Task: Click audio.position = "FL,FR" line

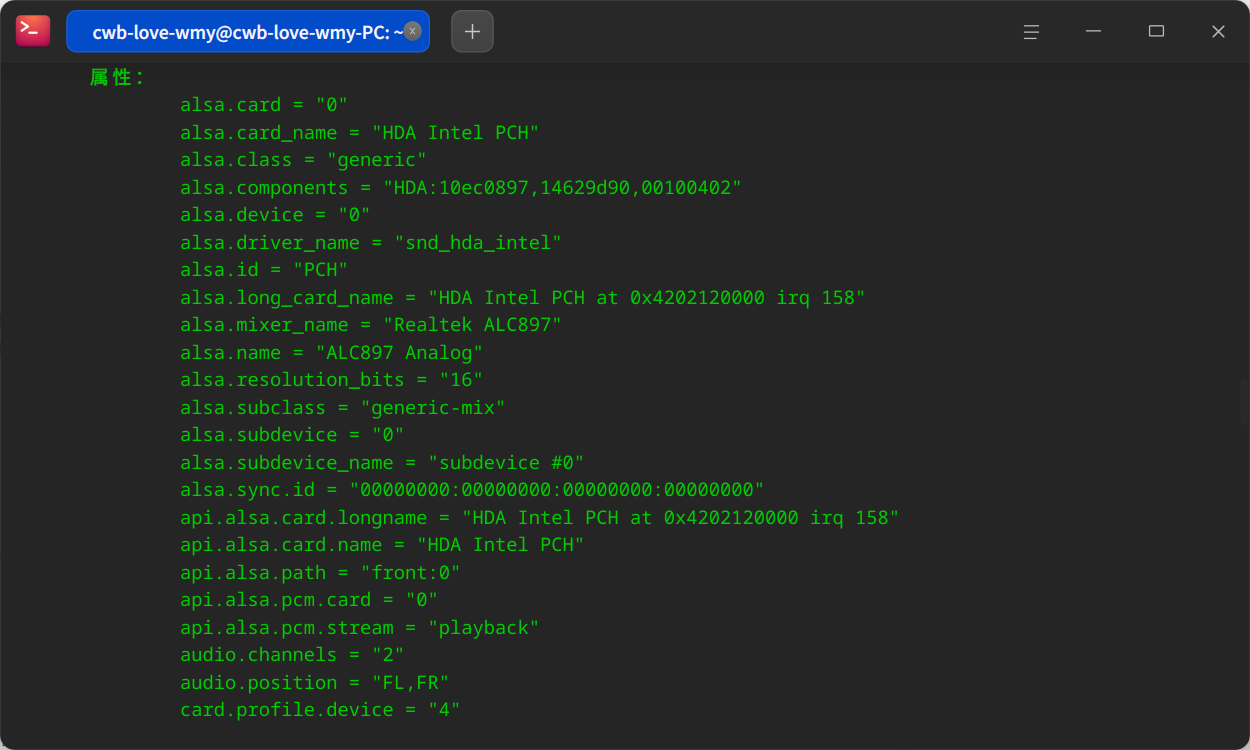Action: pyautogui.click(x=315, y=683)
